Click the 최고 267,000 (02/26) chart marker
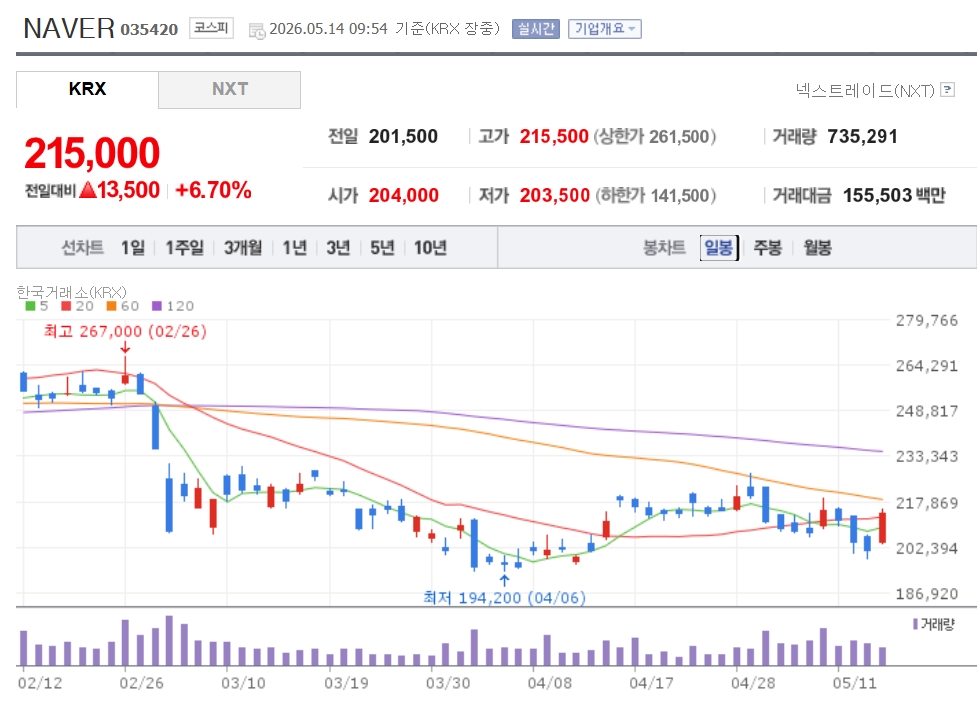This screenshot has width=977, height=712. pyautogui.click(x=125, y=331)
